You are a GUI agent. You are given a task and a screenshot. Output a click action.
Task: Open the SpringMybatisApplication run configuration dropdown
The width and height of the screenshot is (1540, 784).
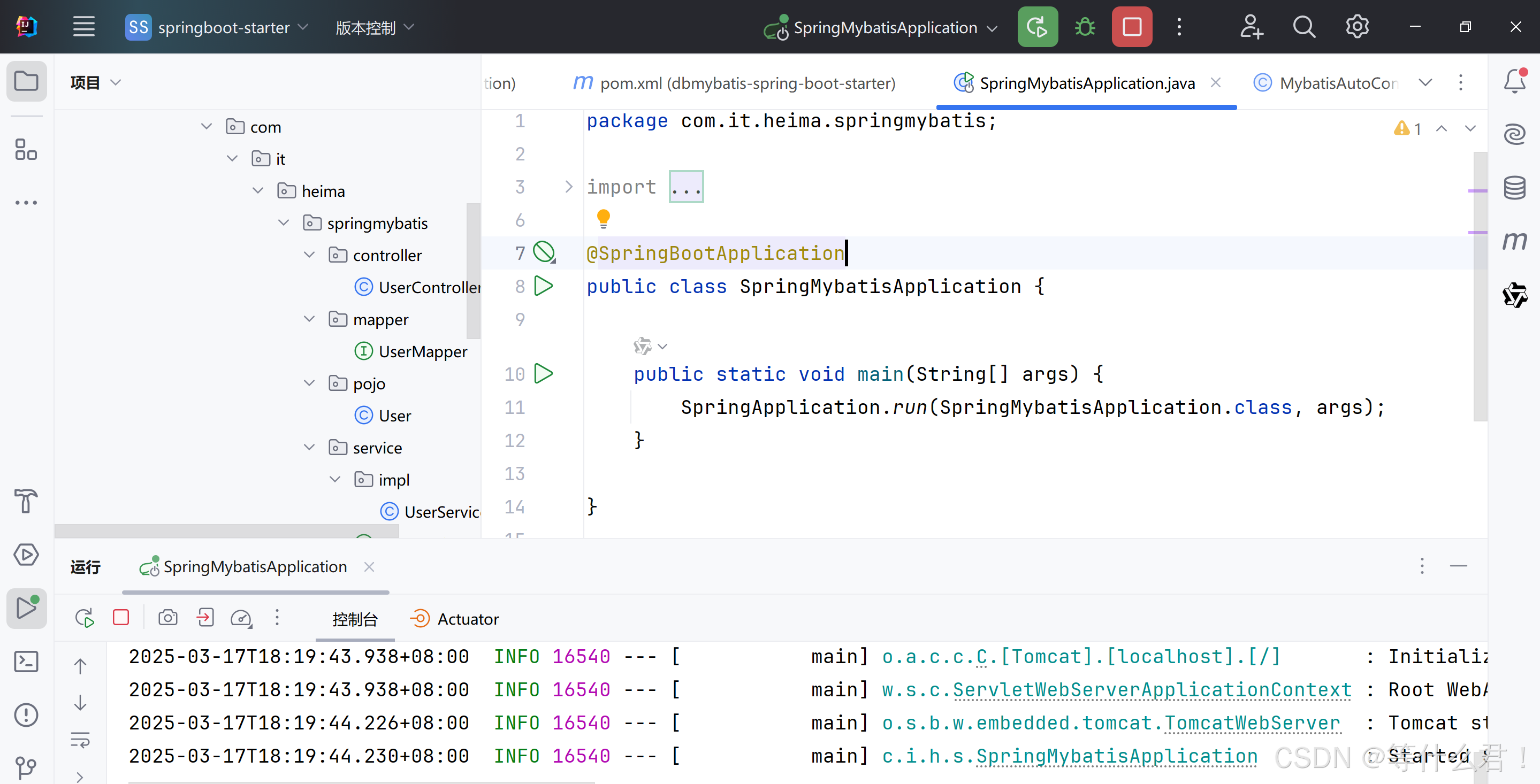click(884, 27)
